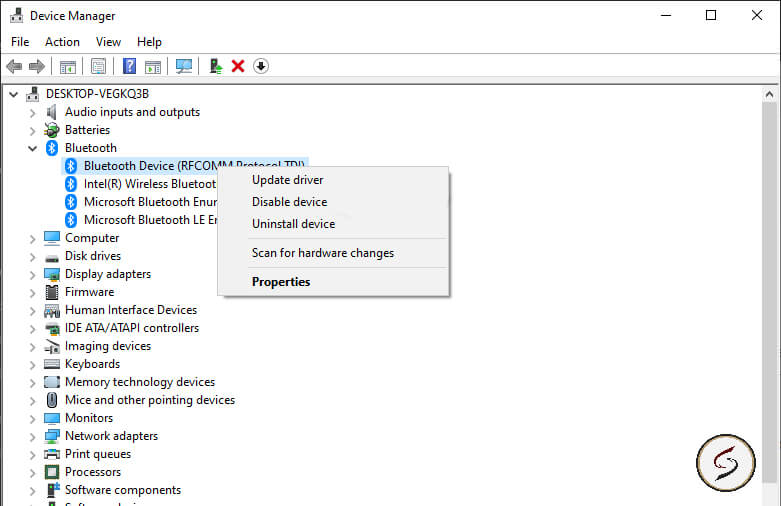Click the vertical scrollbar thumb
The image size is (781, 506).
click(769, 292)
